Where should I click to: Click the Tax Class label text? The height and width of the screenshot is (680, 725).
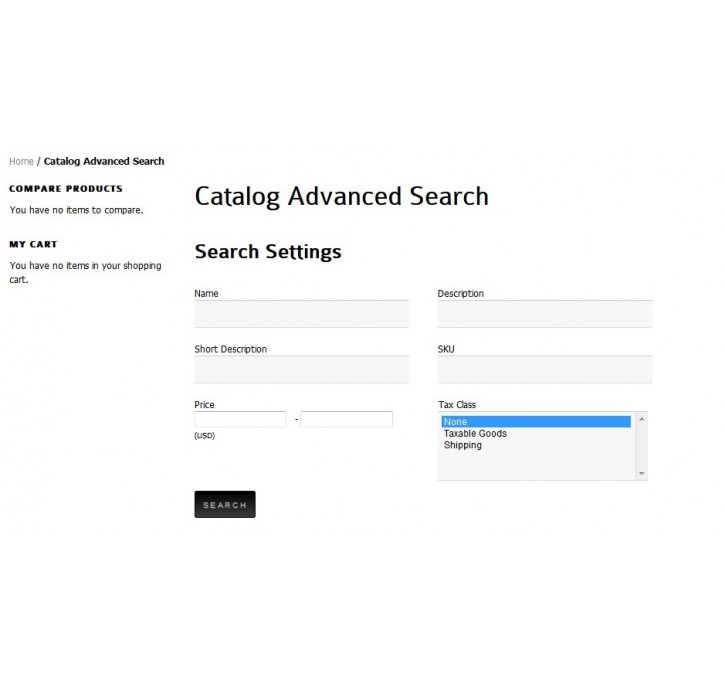click(457, 404)
